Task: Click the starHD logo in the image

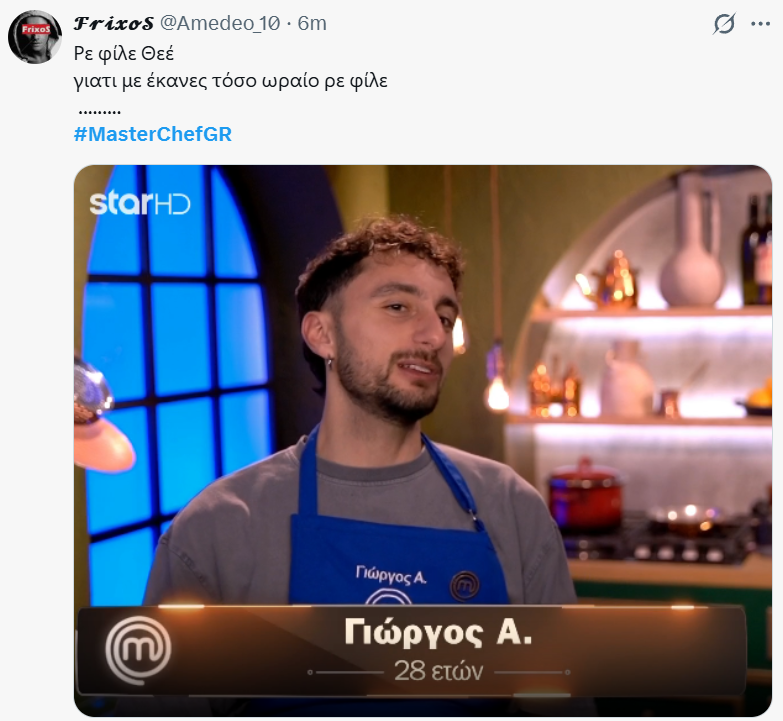Action: click(140, 204)
